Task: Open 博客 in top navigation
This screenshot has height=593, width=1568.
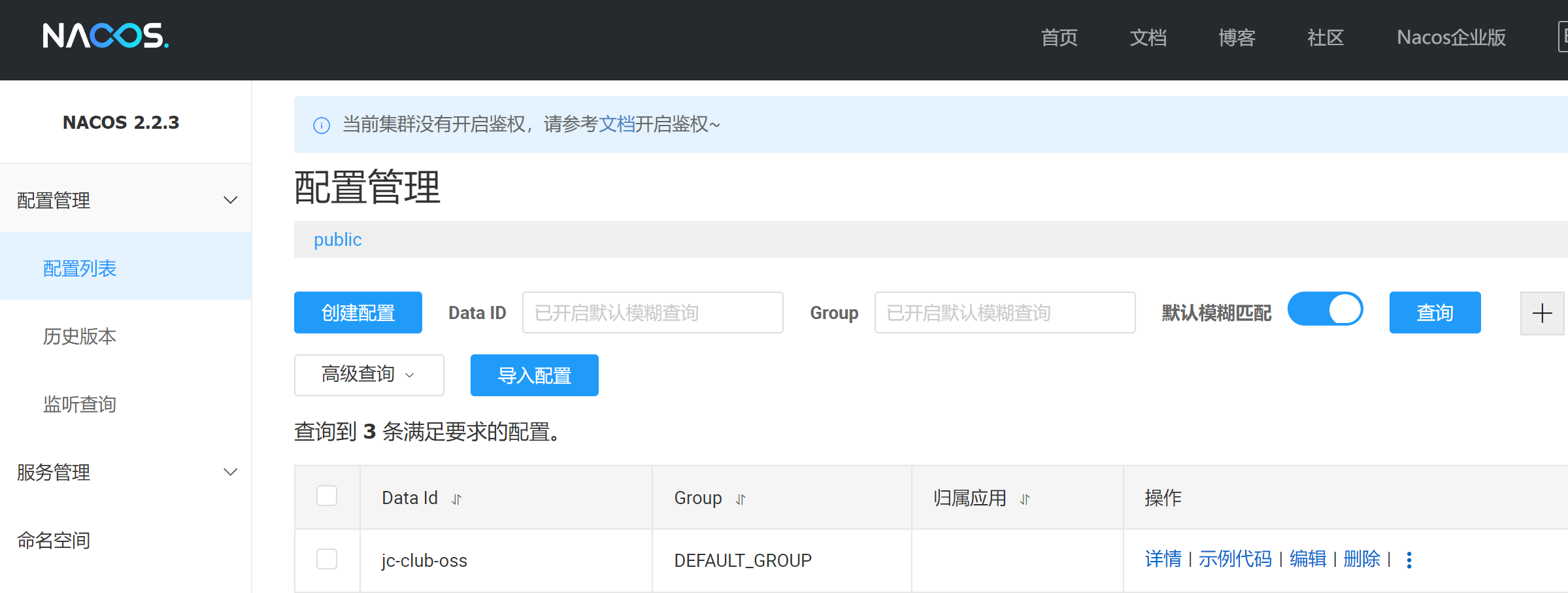Action: (1237, 37)
